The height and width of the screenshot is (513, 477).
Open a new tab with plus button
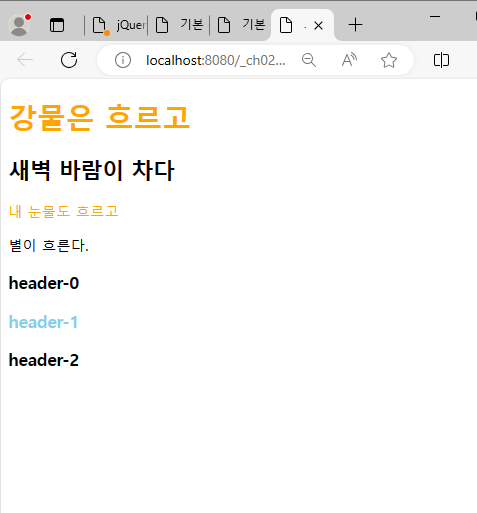pyautogui.click(x=355, y=25)
